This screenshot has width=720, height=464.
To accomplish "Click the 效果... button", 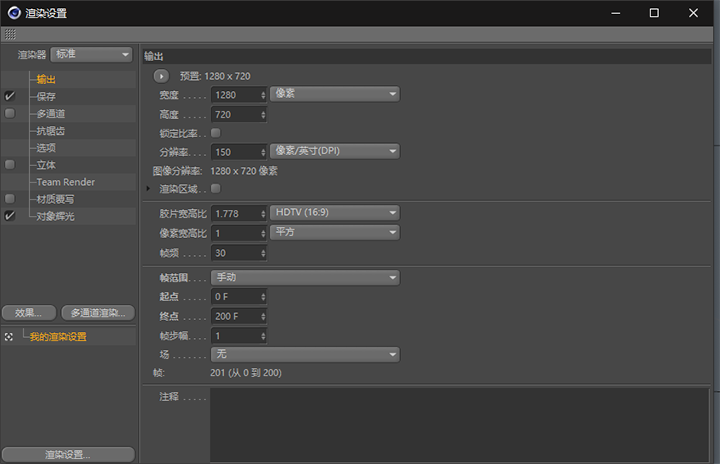I will (28, 313).
